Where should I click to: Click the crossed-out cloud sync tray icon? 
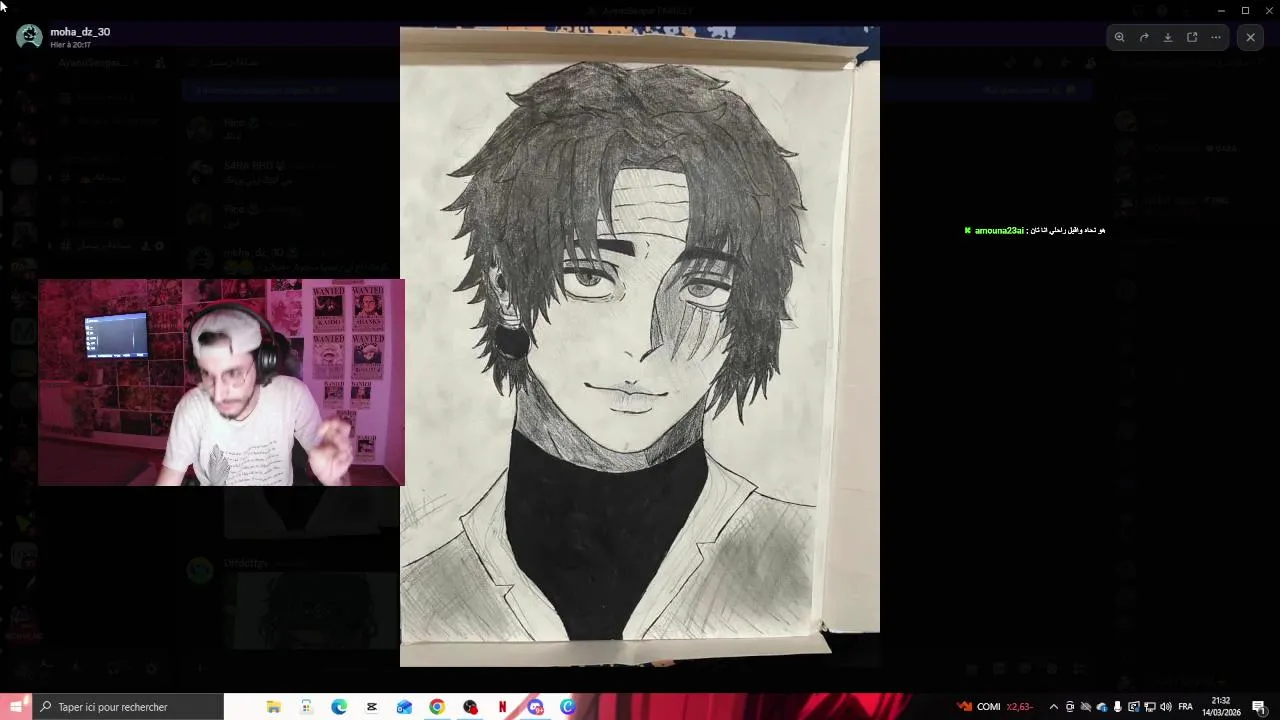coord(1086,707)
